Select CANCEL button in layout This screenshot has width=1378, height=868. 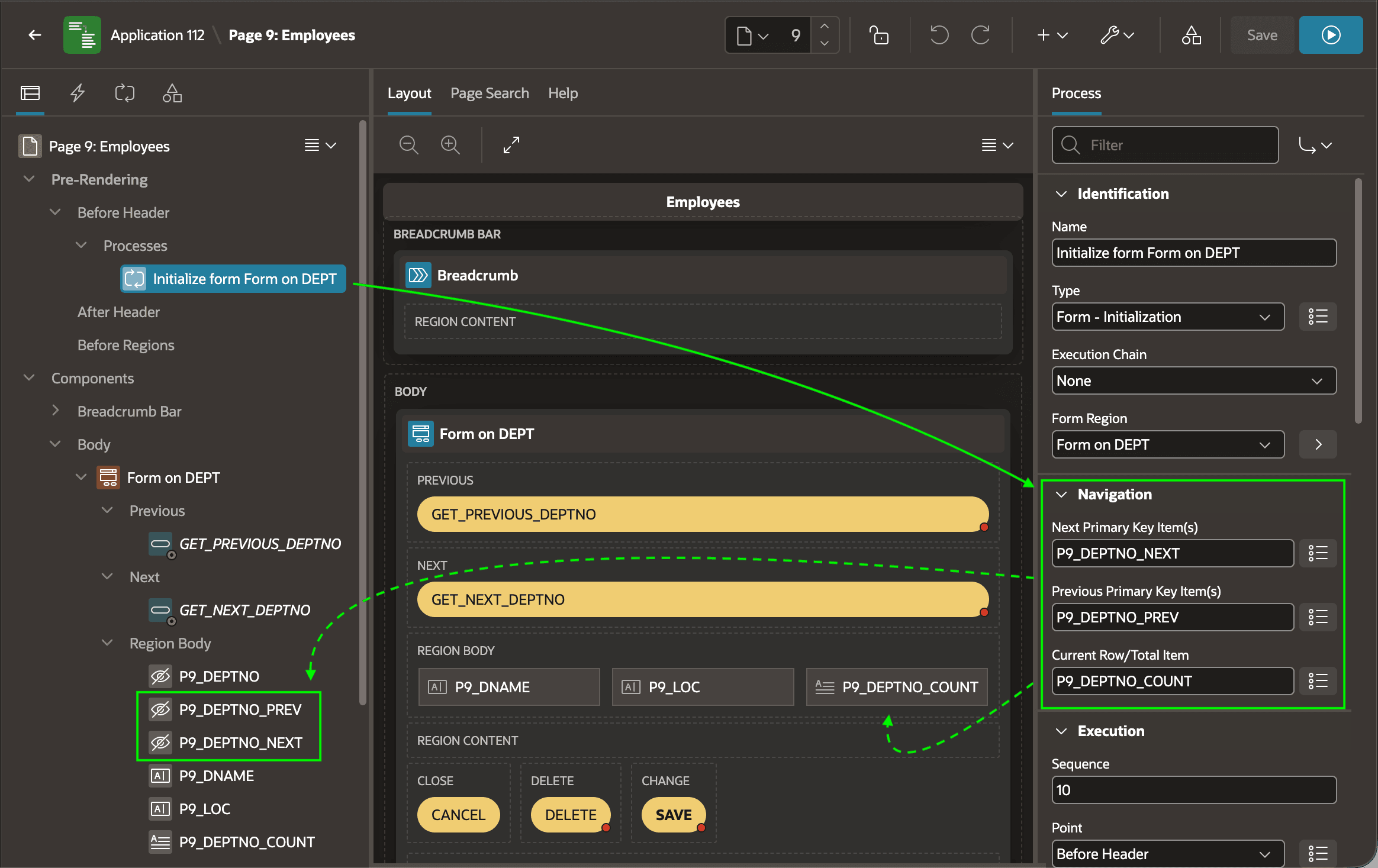pos(458,815)
